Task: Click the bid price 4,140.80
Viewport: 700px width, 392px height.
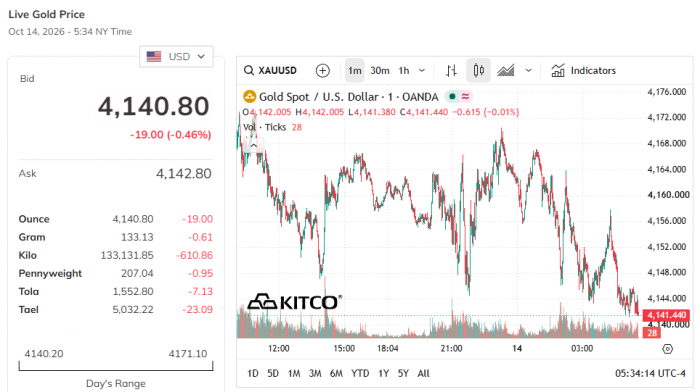Action: pyautogui.click(x=154, y=106)
